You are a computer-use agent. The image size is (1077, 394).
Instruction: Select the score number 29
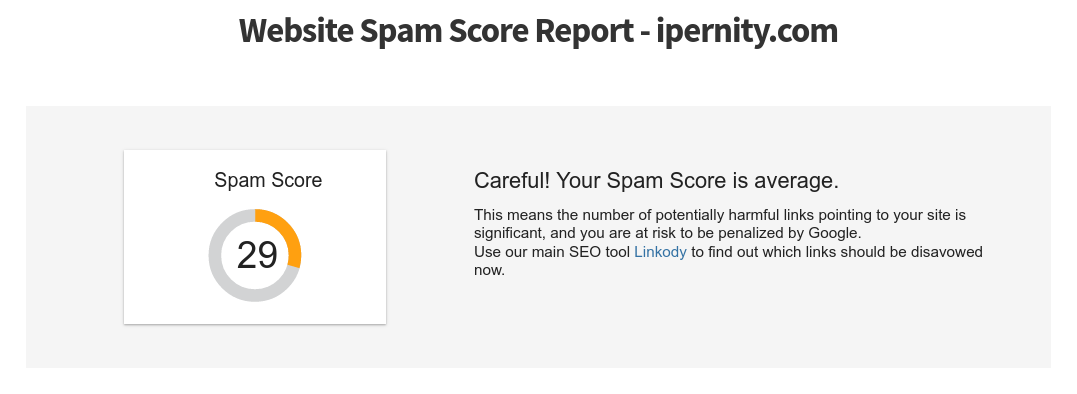click(x=257, y=255)
